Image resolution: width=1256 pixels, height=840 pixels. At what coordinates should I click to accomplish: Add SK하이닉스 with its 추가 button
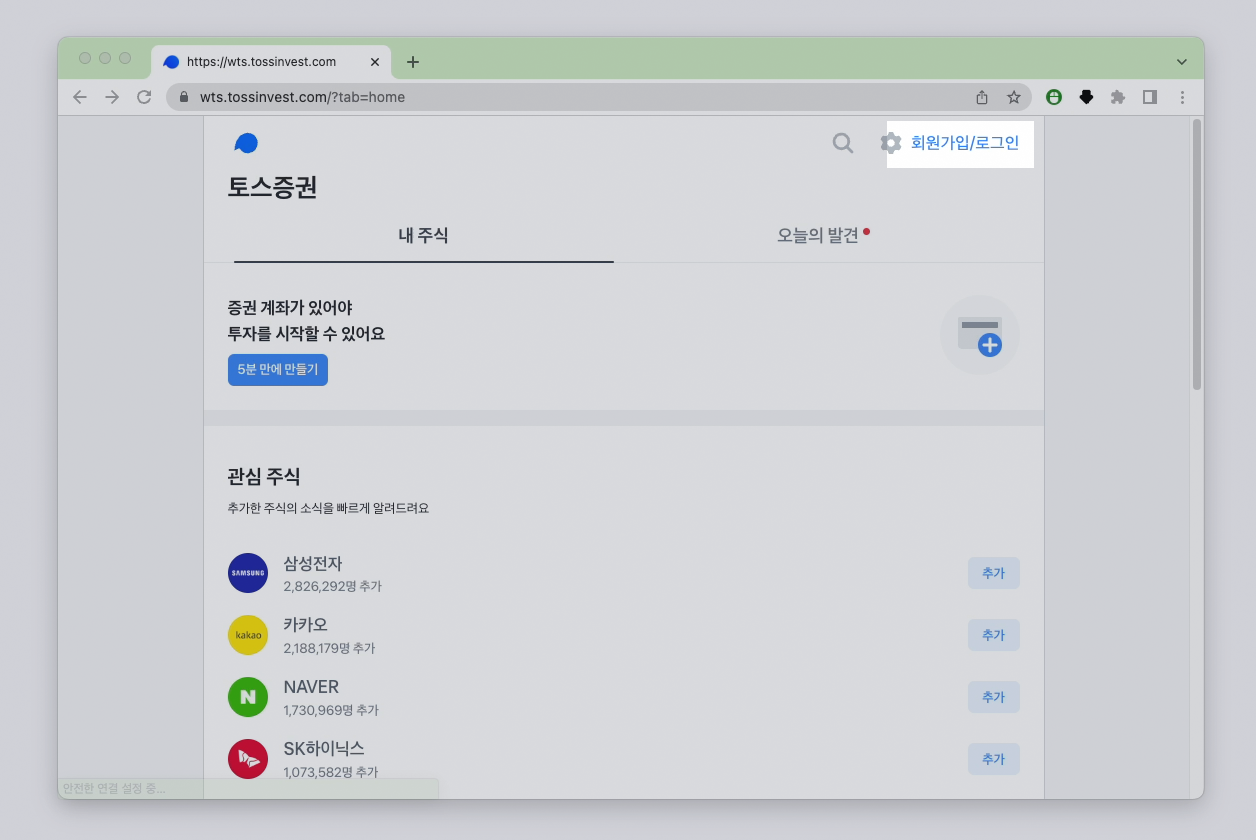point(993,759)
